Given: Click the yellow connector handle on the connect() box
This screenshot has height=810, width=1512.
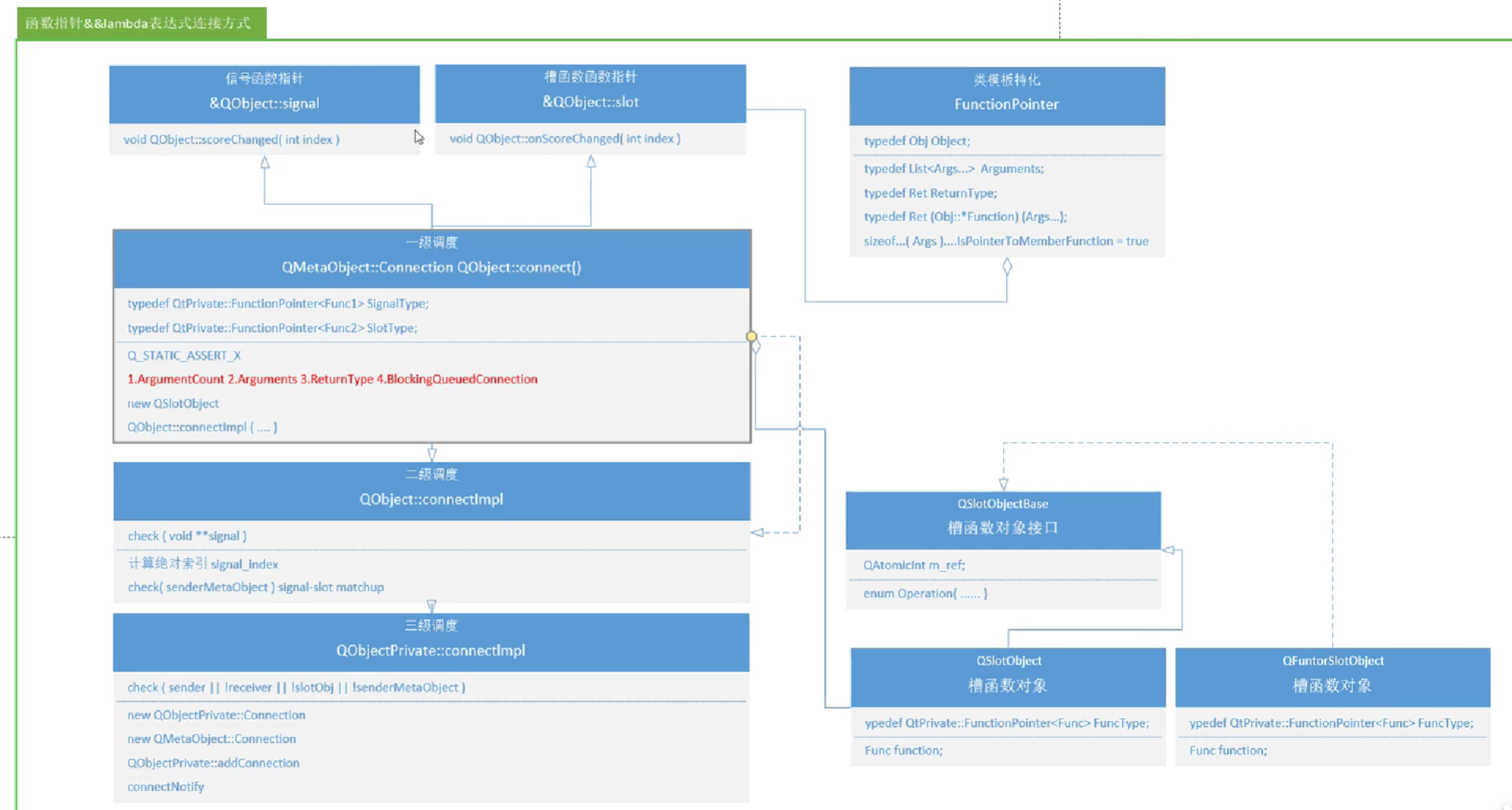Looking at the screenshot, I should tap(751, 336).
